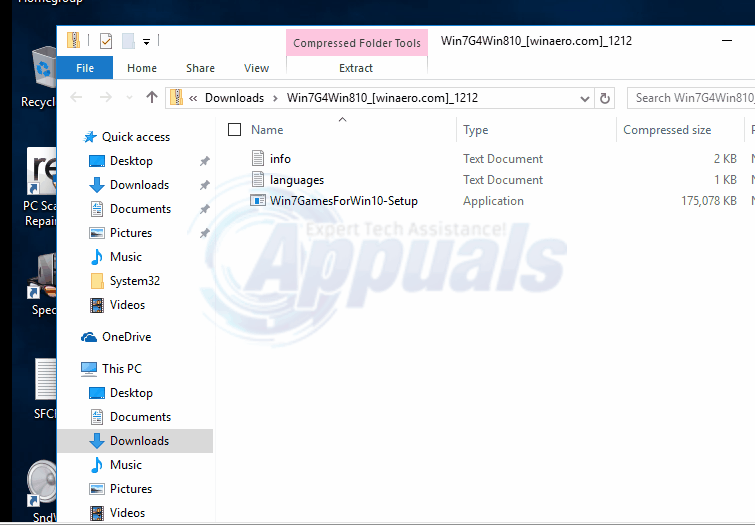Click the Properties checkmark quick access icon
This screenshot has width=755, height=526.
click(x=106, y=41)
